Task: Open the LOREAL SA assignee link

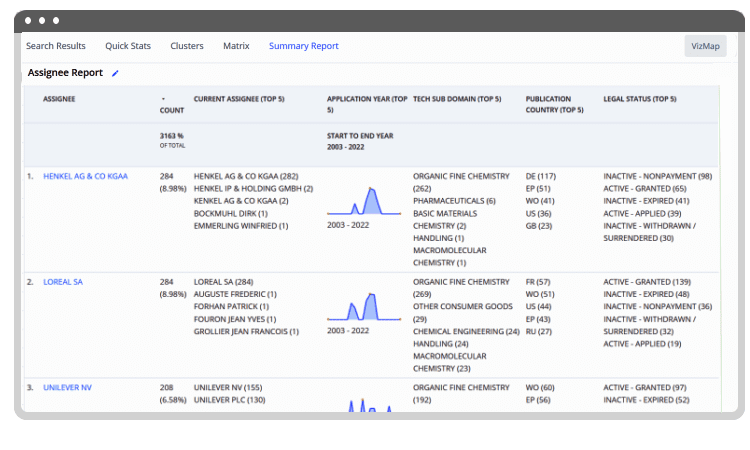Action: coord(63,282)
